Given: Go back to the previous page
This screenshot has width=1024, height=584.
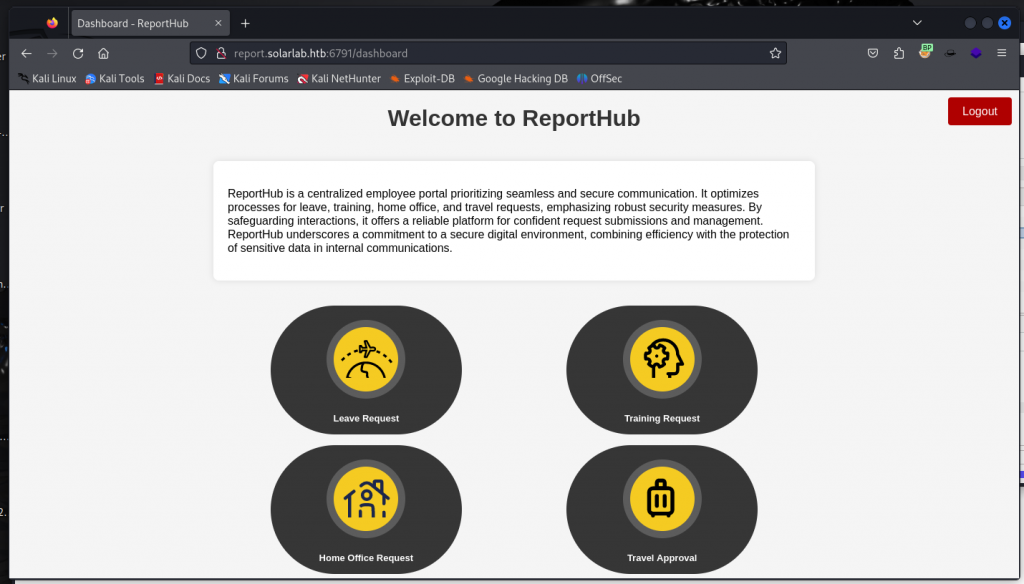Looking at the screenshot, I should click(26, 54).
